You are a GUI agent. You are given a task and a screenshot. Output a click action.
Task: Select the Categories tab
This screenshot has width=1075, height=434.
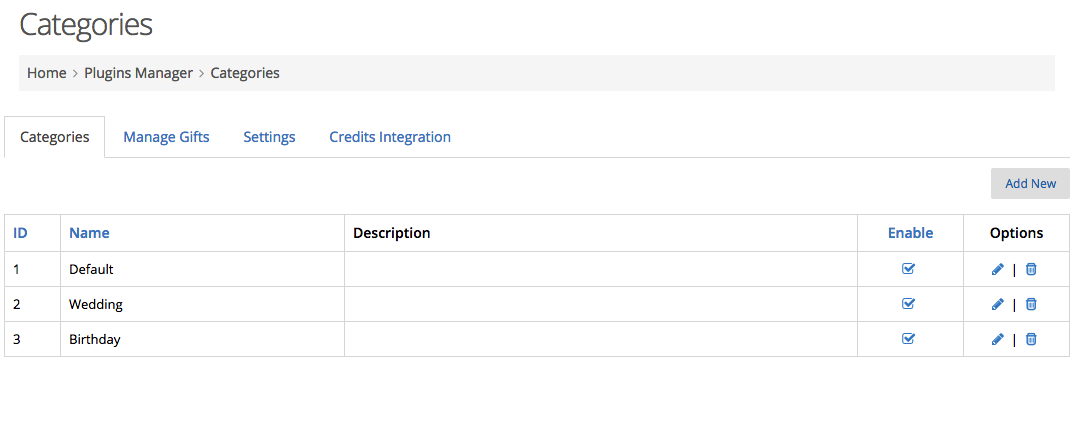(55, 137)
